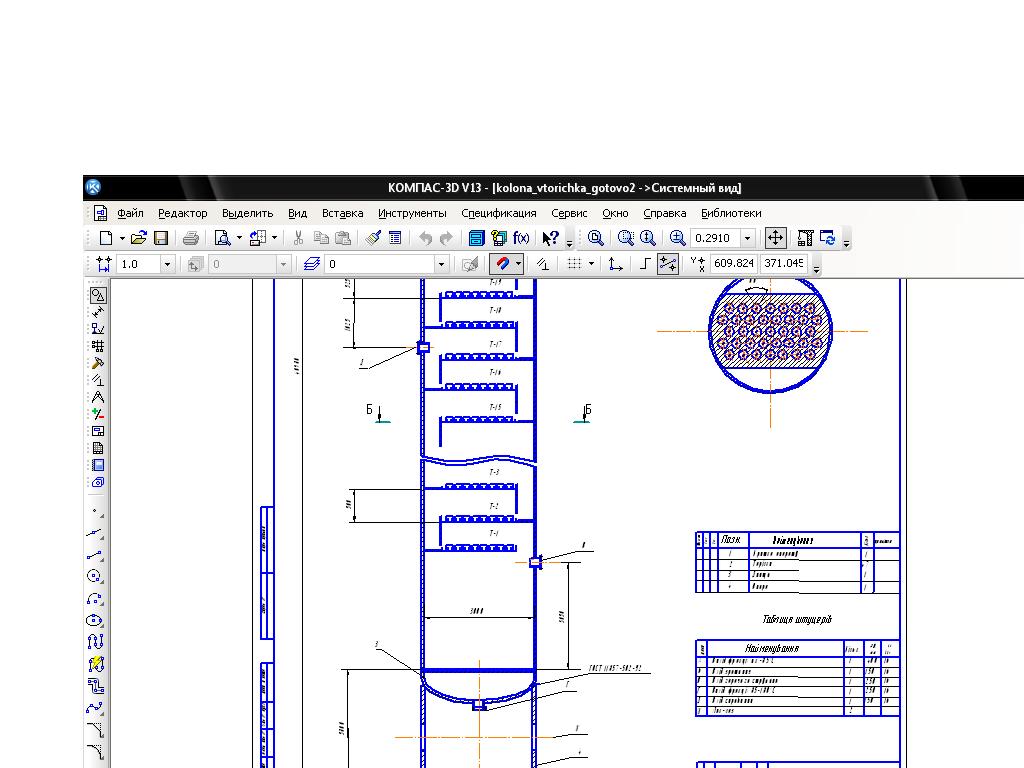
Task: Click the X coordinate field 609.824
Action: click(733, 263)
